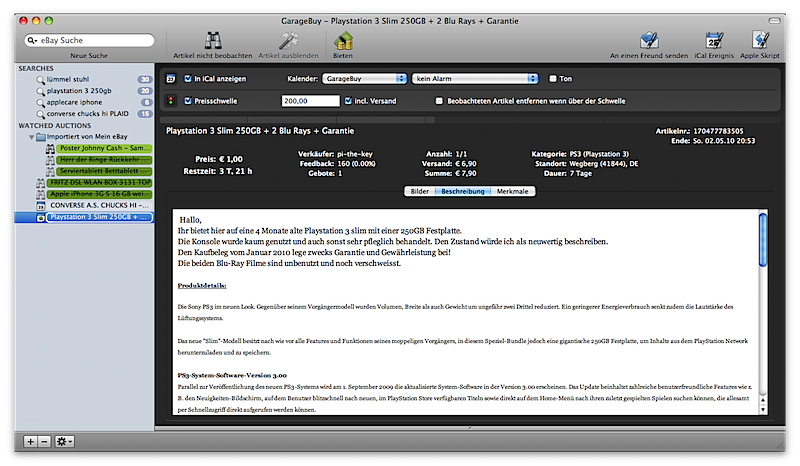800x466 pixels.
Task: Click the toolbar toggle pill button in title bar
Action: [774, 21]
